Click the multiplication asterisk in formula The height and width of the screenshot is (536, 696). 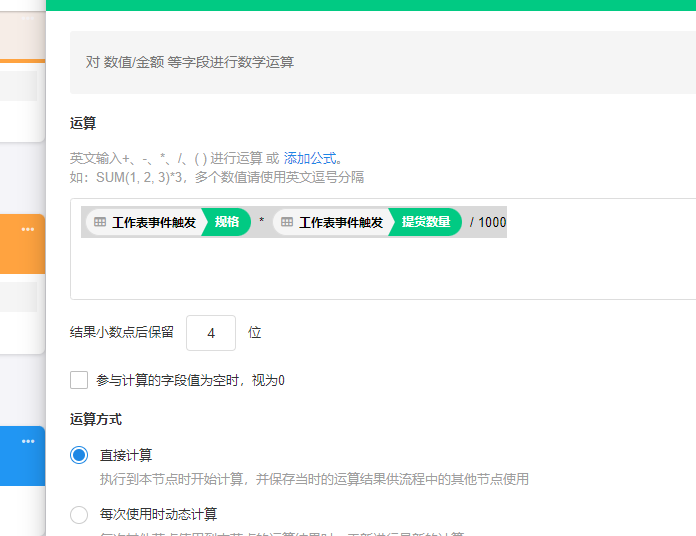262,221
